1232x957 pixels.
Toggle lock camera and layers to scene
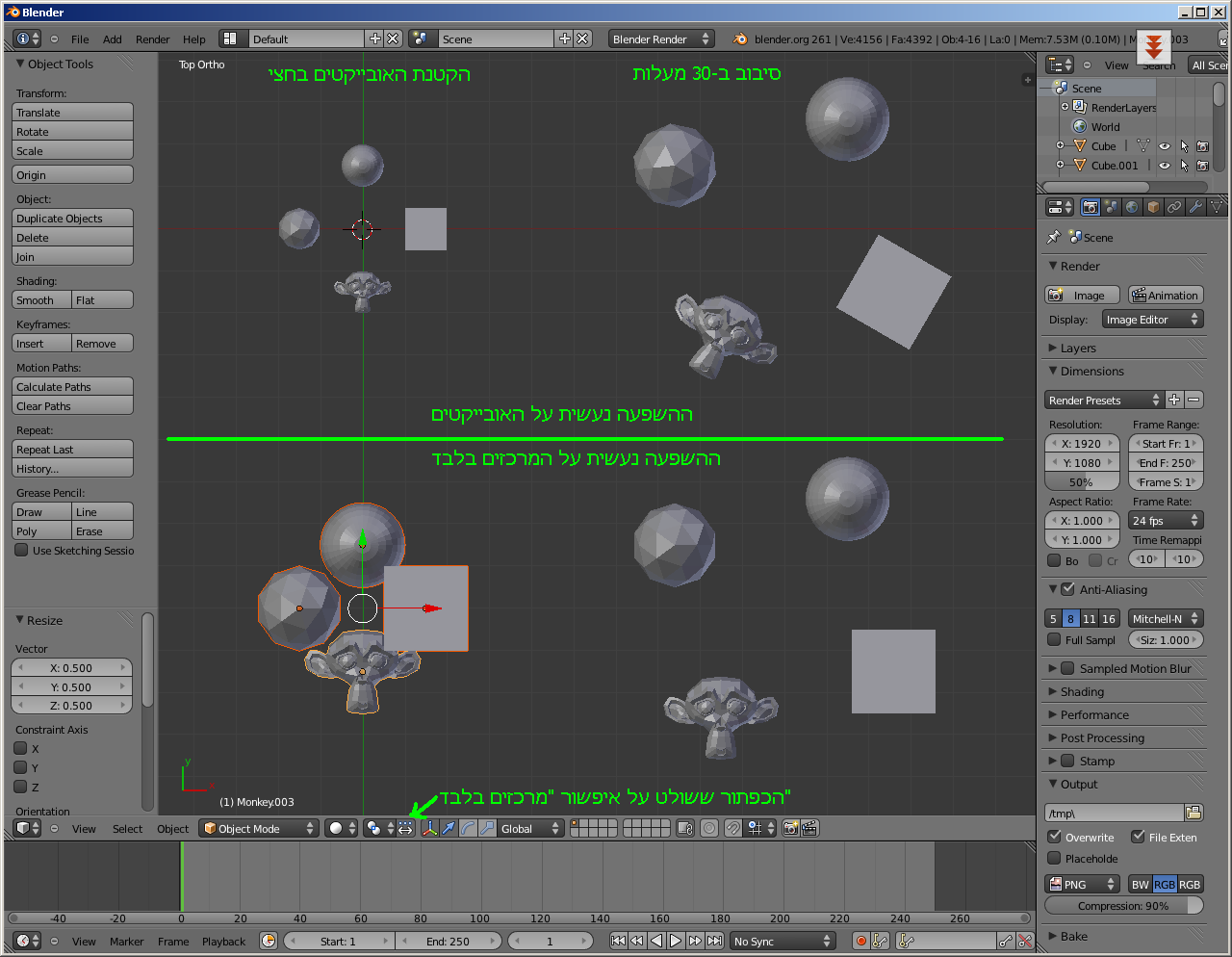[x=685, y=828]
